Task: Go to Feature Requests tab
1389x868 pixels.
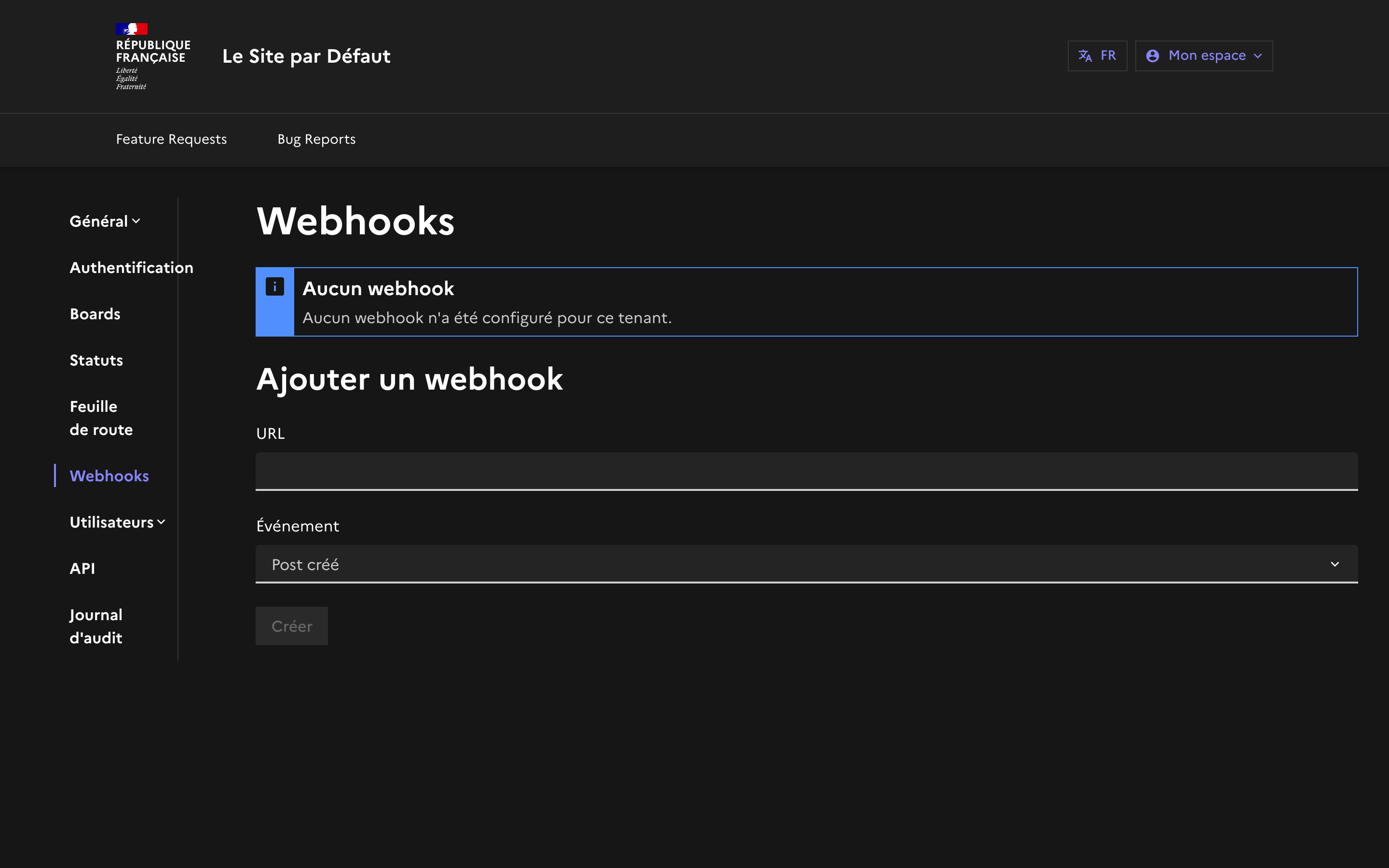Action: 171,139
